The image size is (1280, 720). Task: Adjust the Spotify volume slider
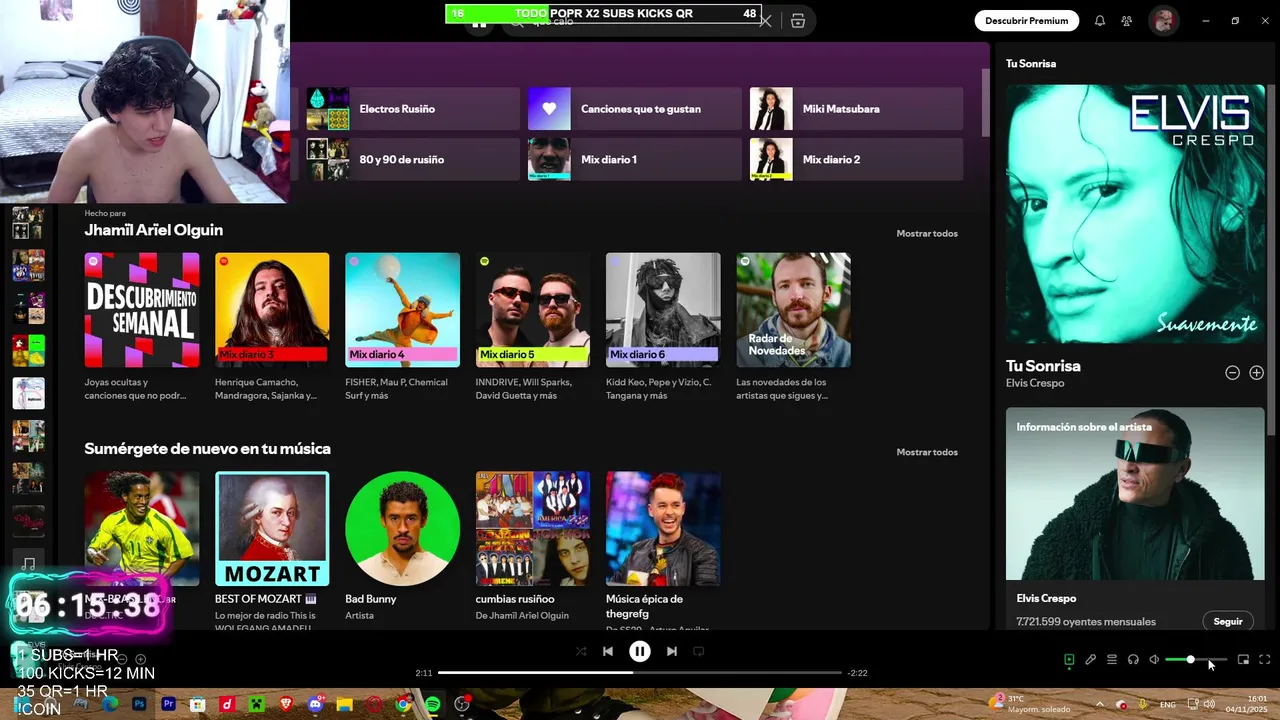coord(1196,660)
